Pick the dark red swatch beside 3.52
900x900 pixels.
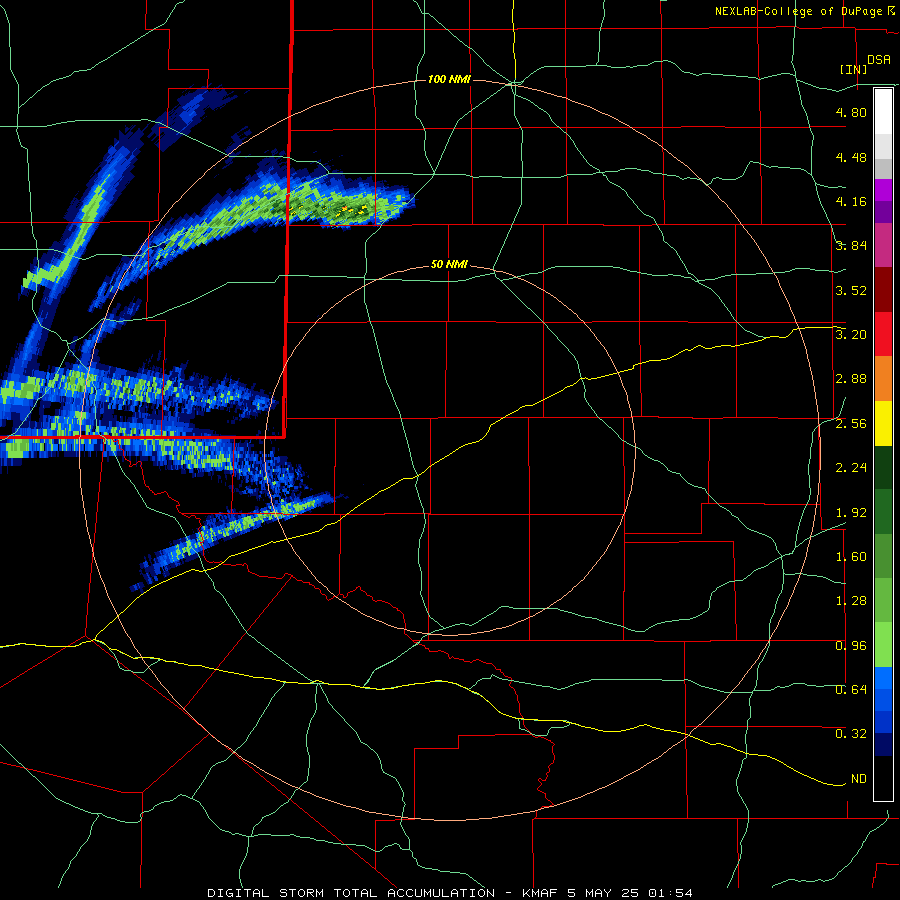tap(883, 290)
